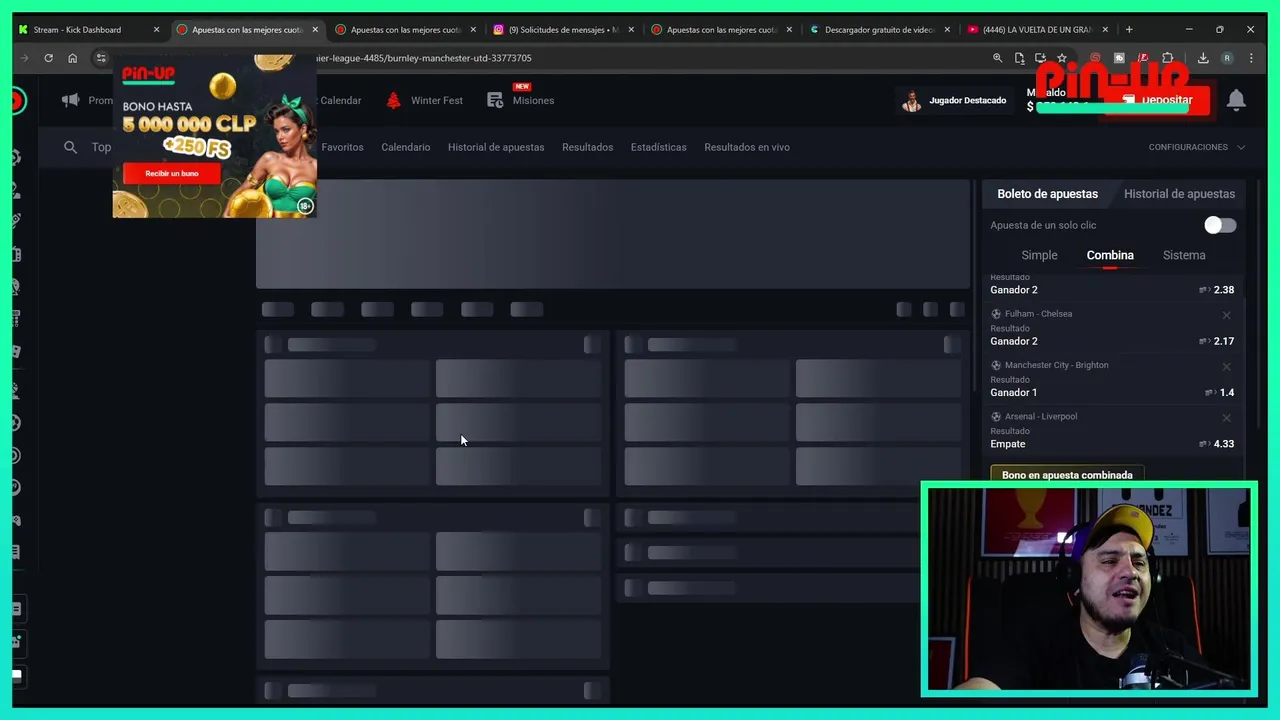Close the Kick Dashboard tab

click(x=156, y=29)
